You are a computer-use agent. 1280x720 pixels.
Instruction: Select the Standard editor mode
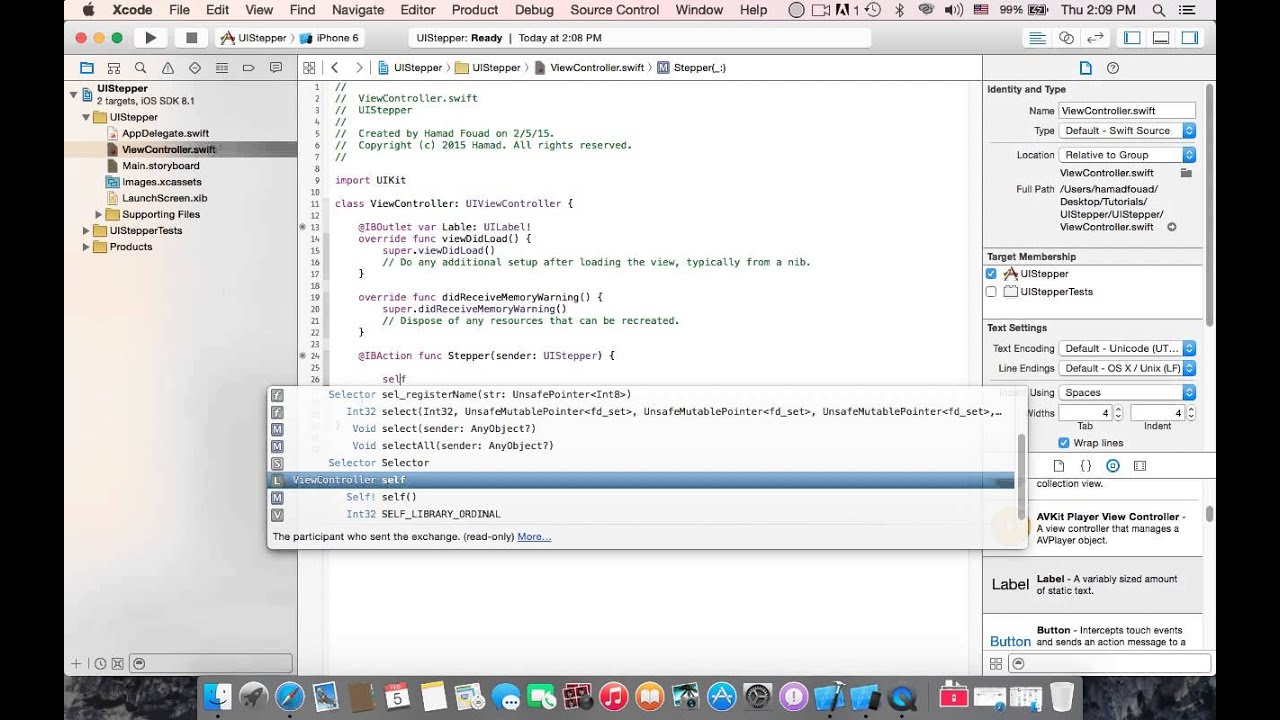[x=1038, y=38]
